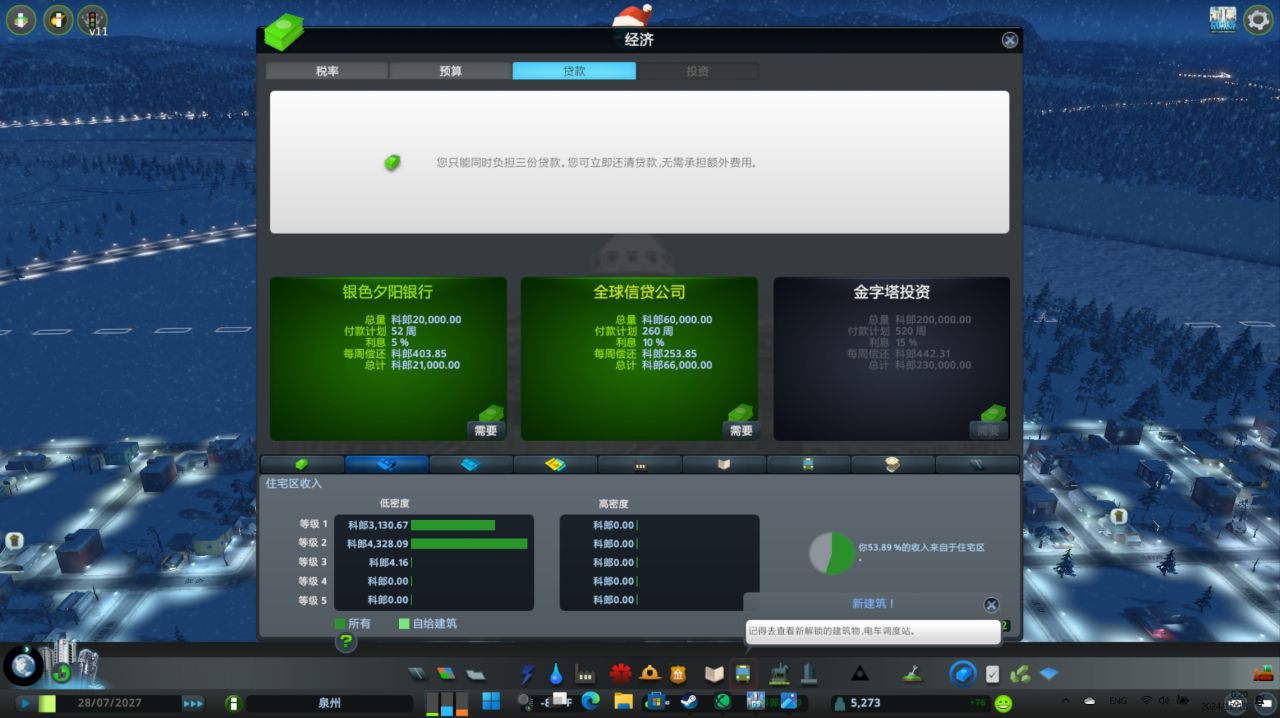
Task: Open the Roads build menu
Action: [416, 673]
